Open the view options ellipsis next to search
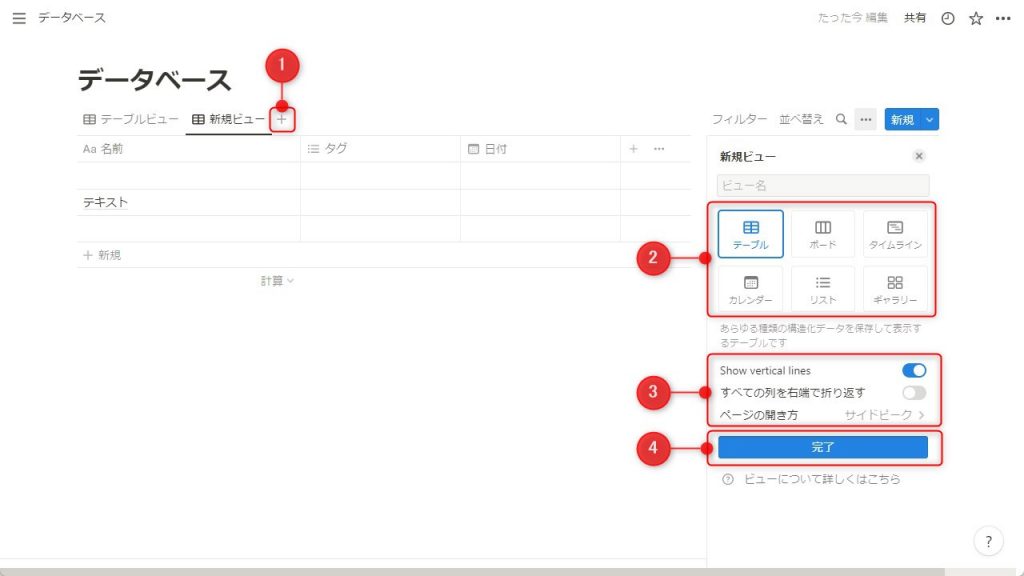The height and width of the screenshot is (576, 1024). (x=866, y=120)
